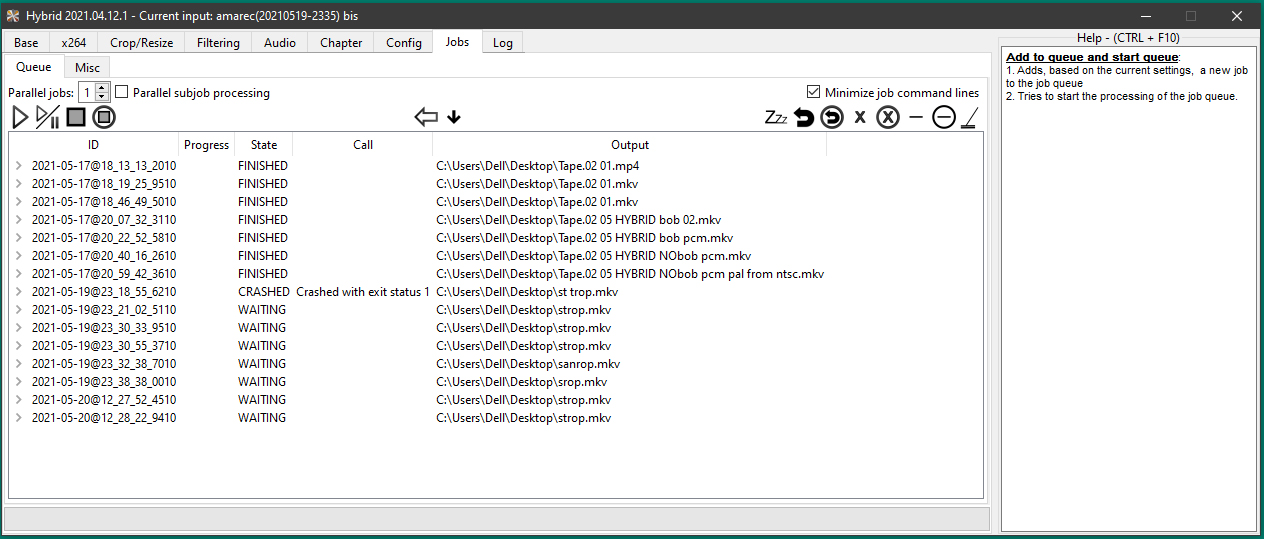
Task: Select output 'Tape.02 05 HYBRID bob pcm.mkv'
Action: tap(585, 238)
